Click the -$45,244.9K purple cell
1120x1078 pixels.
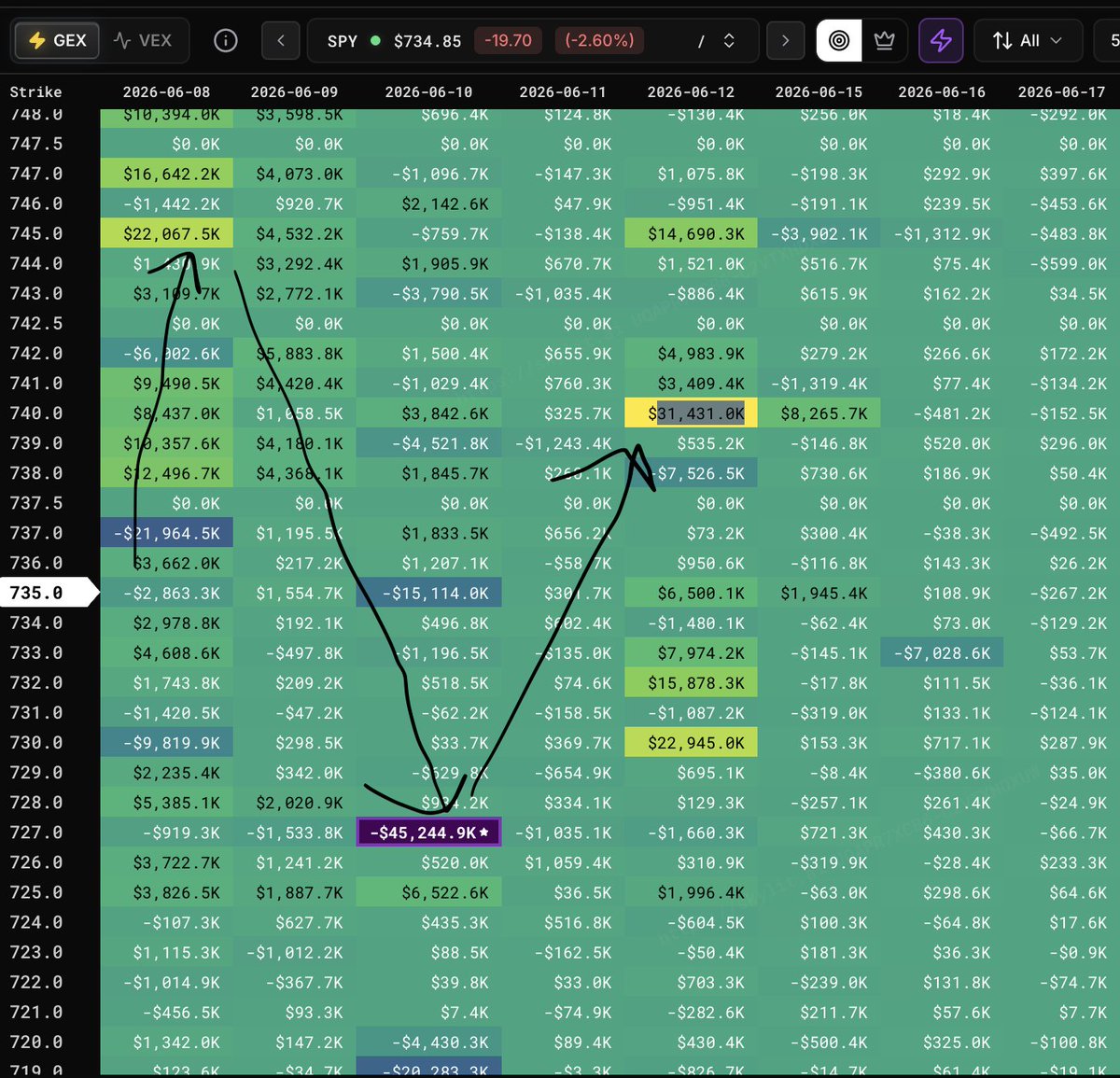coord(429,833)
